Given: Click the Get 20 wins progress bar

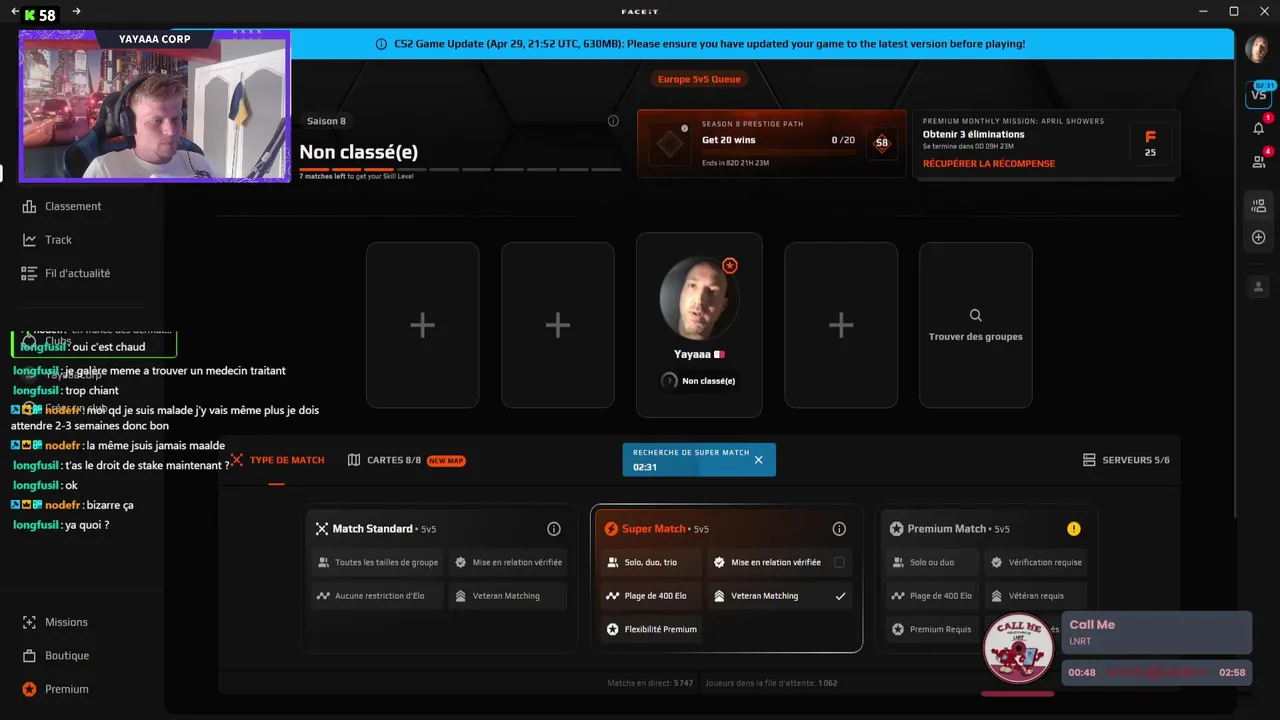Looking at the screenshot, I should [779, 153].
